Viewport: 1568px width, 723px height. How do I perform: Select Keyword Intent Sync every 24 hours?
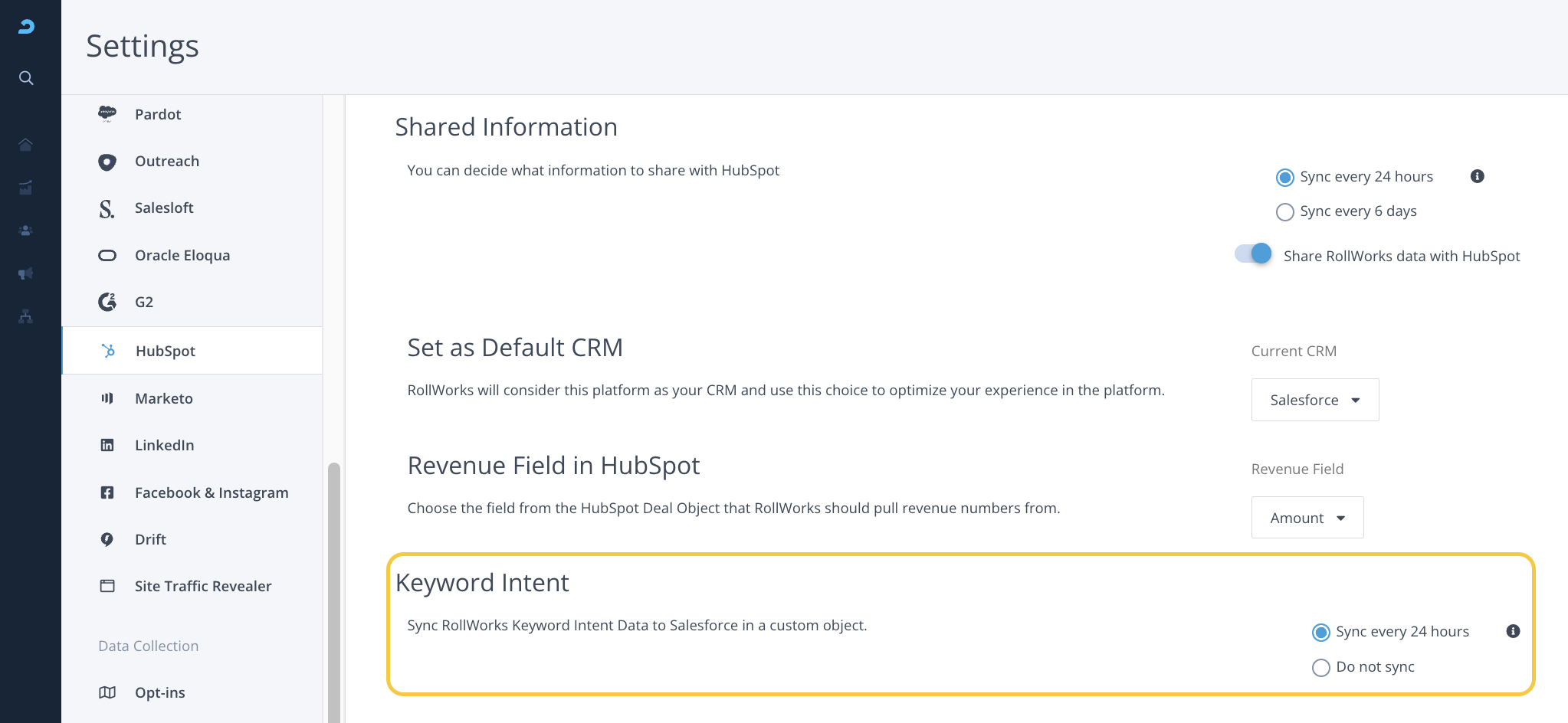coord(1320,633)
